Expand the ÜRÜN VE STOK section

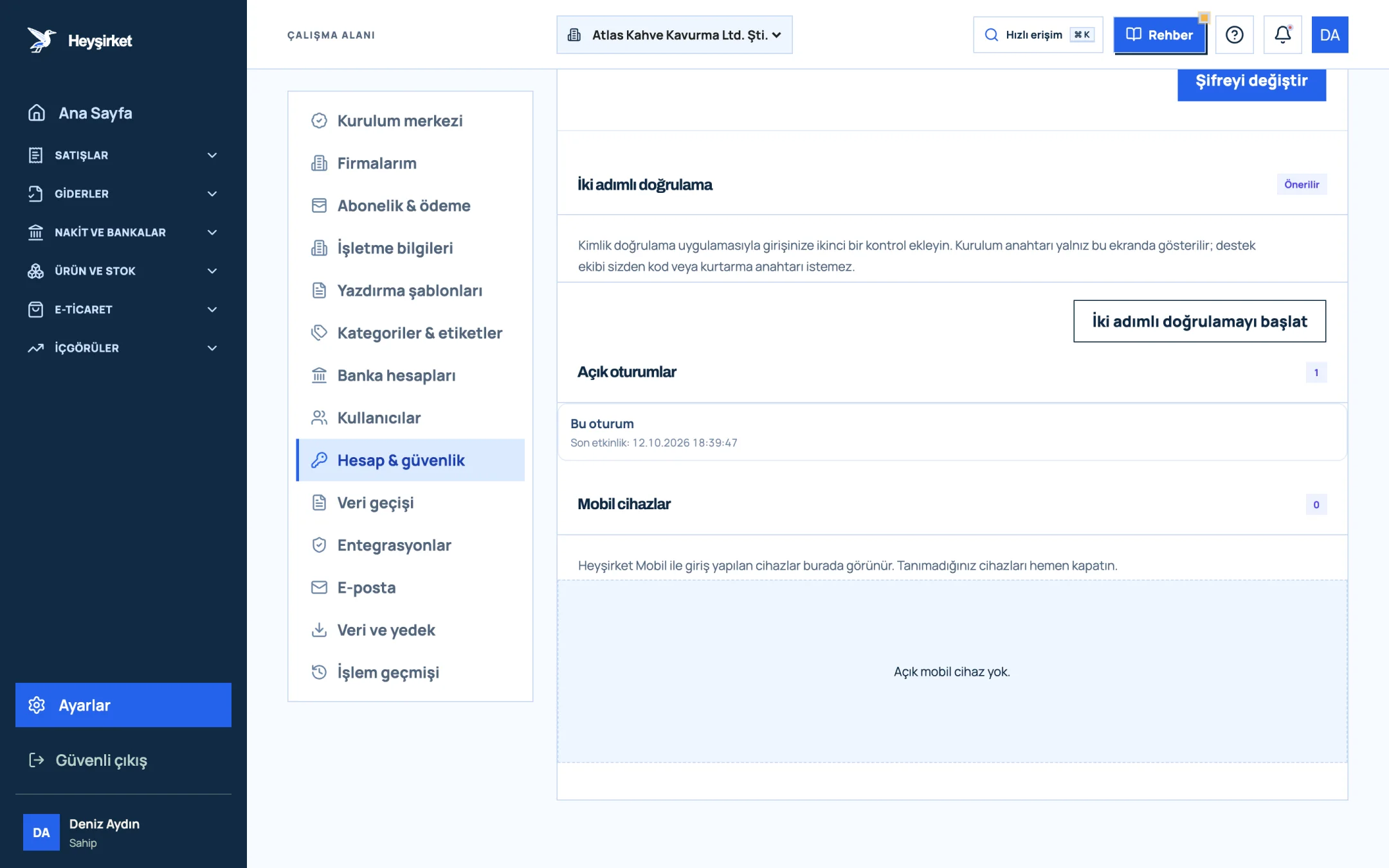[x=123, y=271]
